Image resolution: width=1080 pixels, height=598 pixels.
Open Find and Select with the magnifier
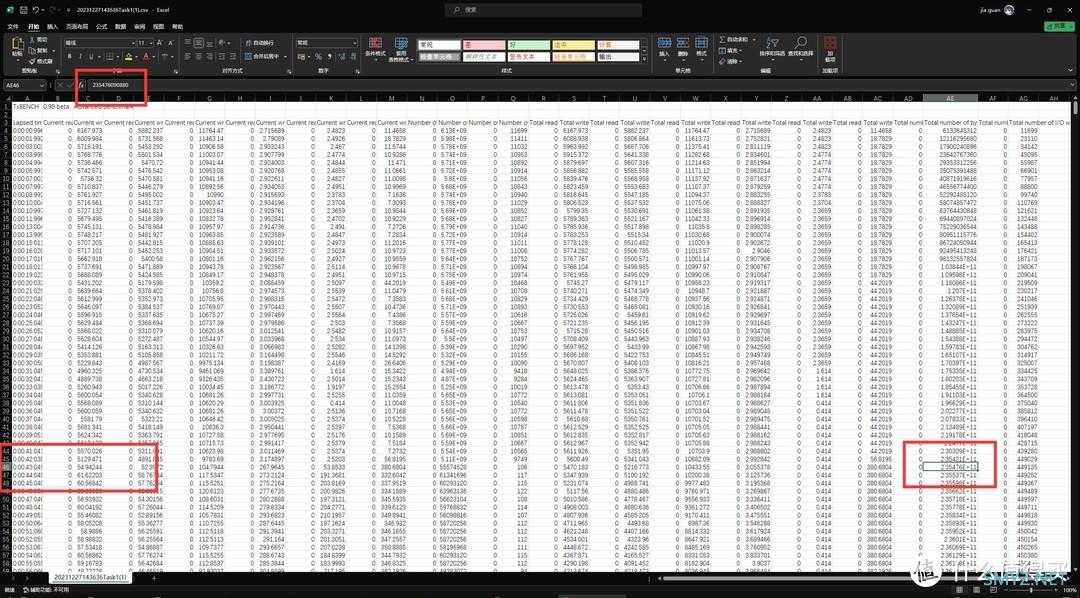click(800, 48)
